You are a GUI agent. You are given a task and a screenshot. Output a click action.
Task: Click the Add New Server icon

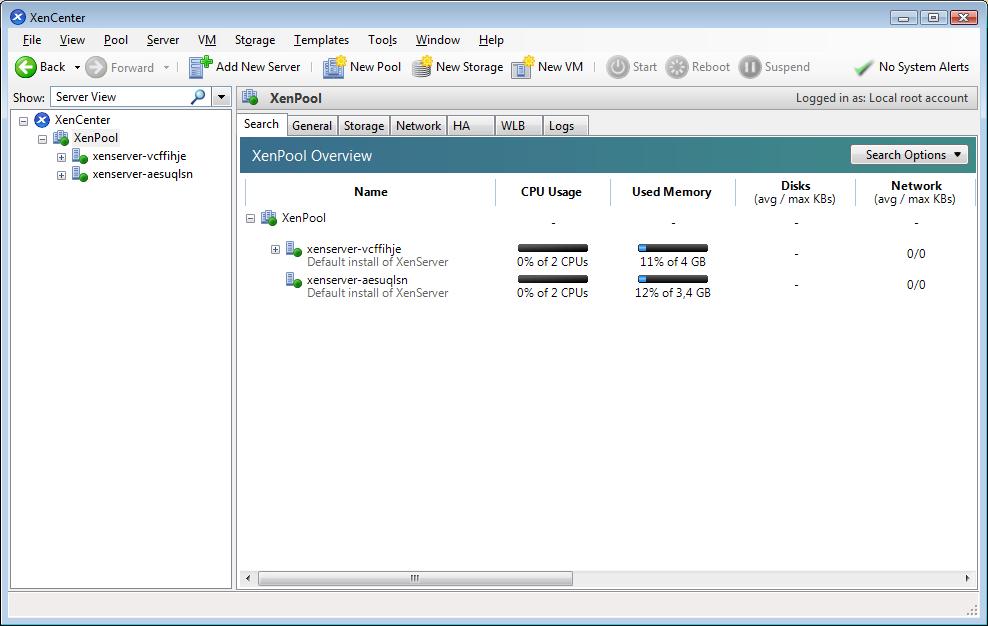coord(200,66)
